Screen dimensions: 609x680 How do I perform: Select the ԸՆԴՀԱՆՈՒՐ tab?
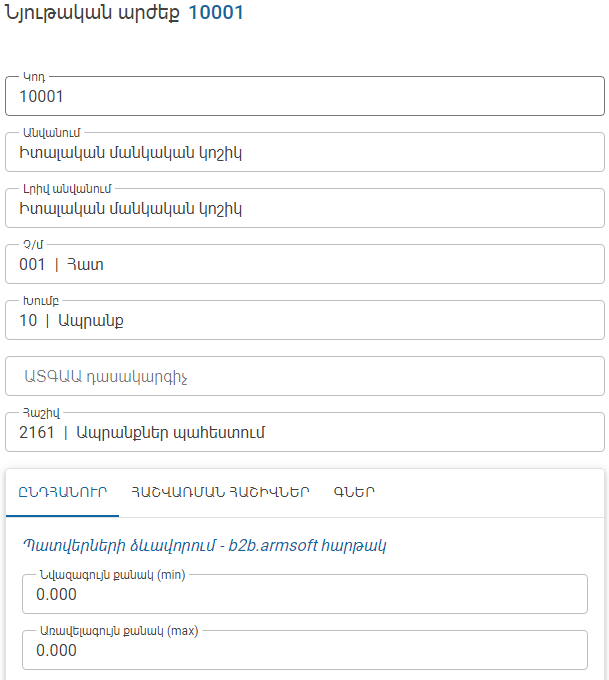point(62,492)
